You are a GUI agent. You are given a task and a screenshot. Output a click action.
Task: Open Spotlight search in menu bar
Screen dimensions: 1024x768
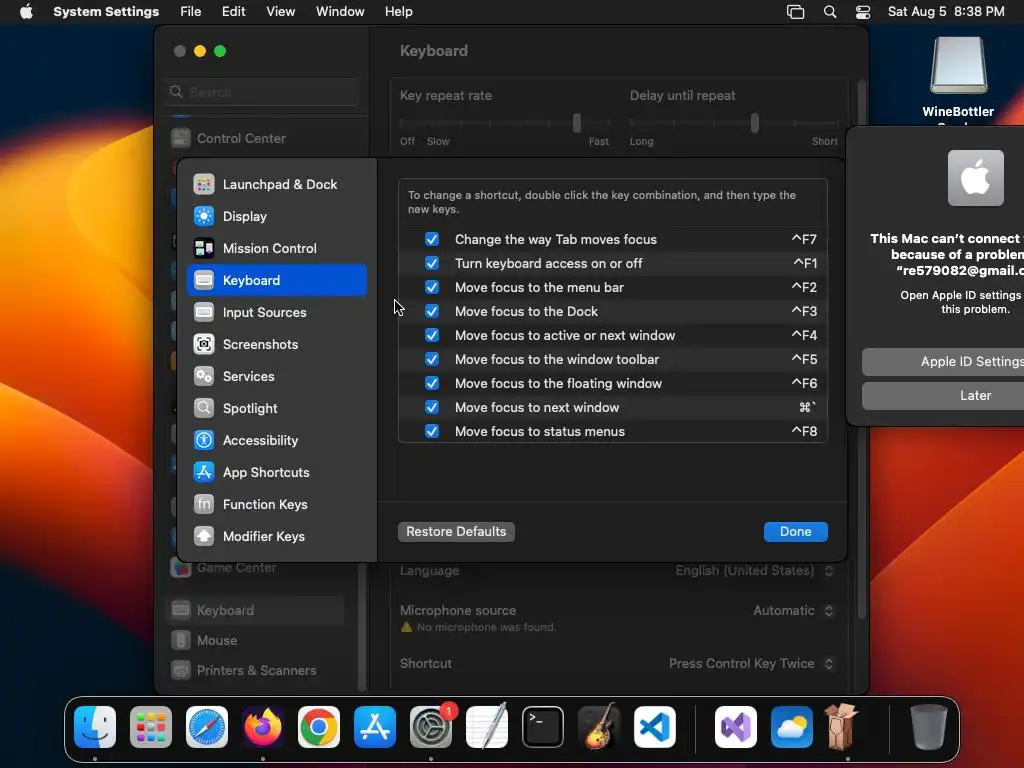pos(830,12)
